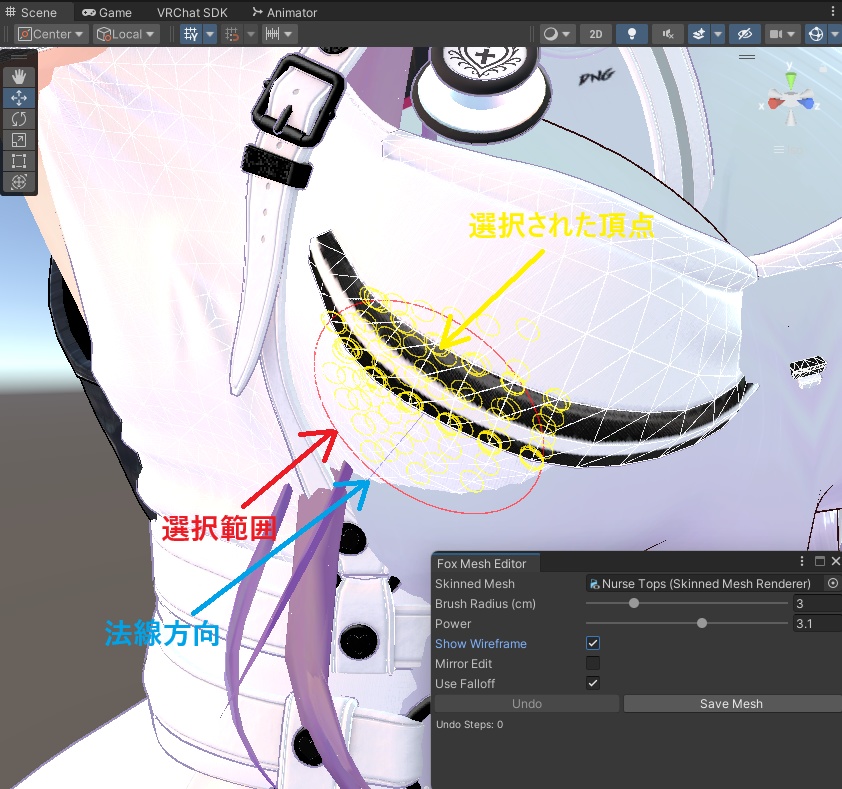Screen dimensions: 842x789
Task: Toggle Scene view lighting
Action: pyautogui.click(x=632, y=33)
